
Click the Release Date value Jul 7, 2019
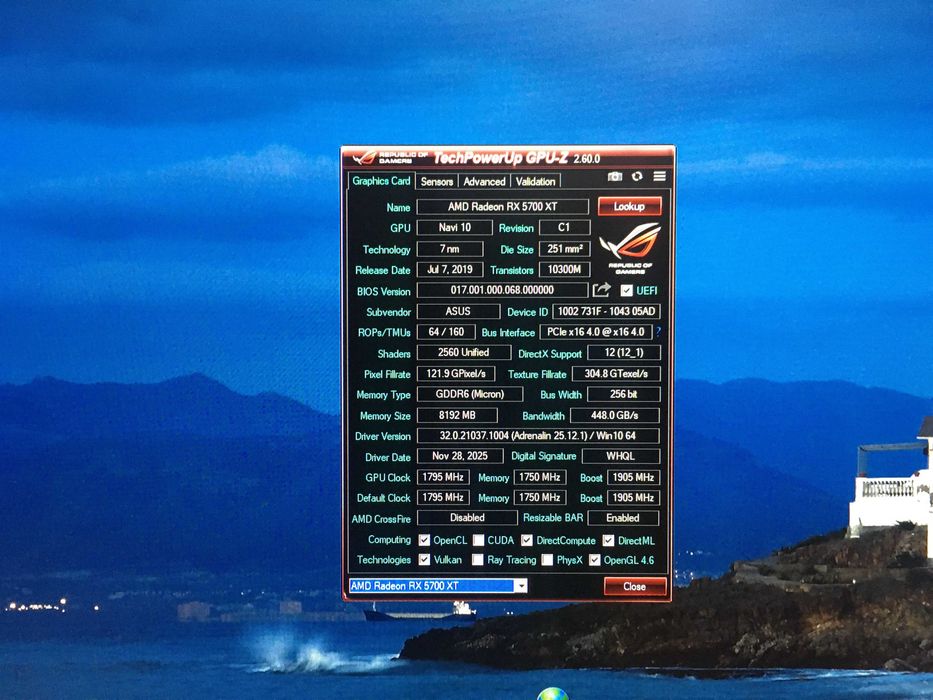pos(450,270)
